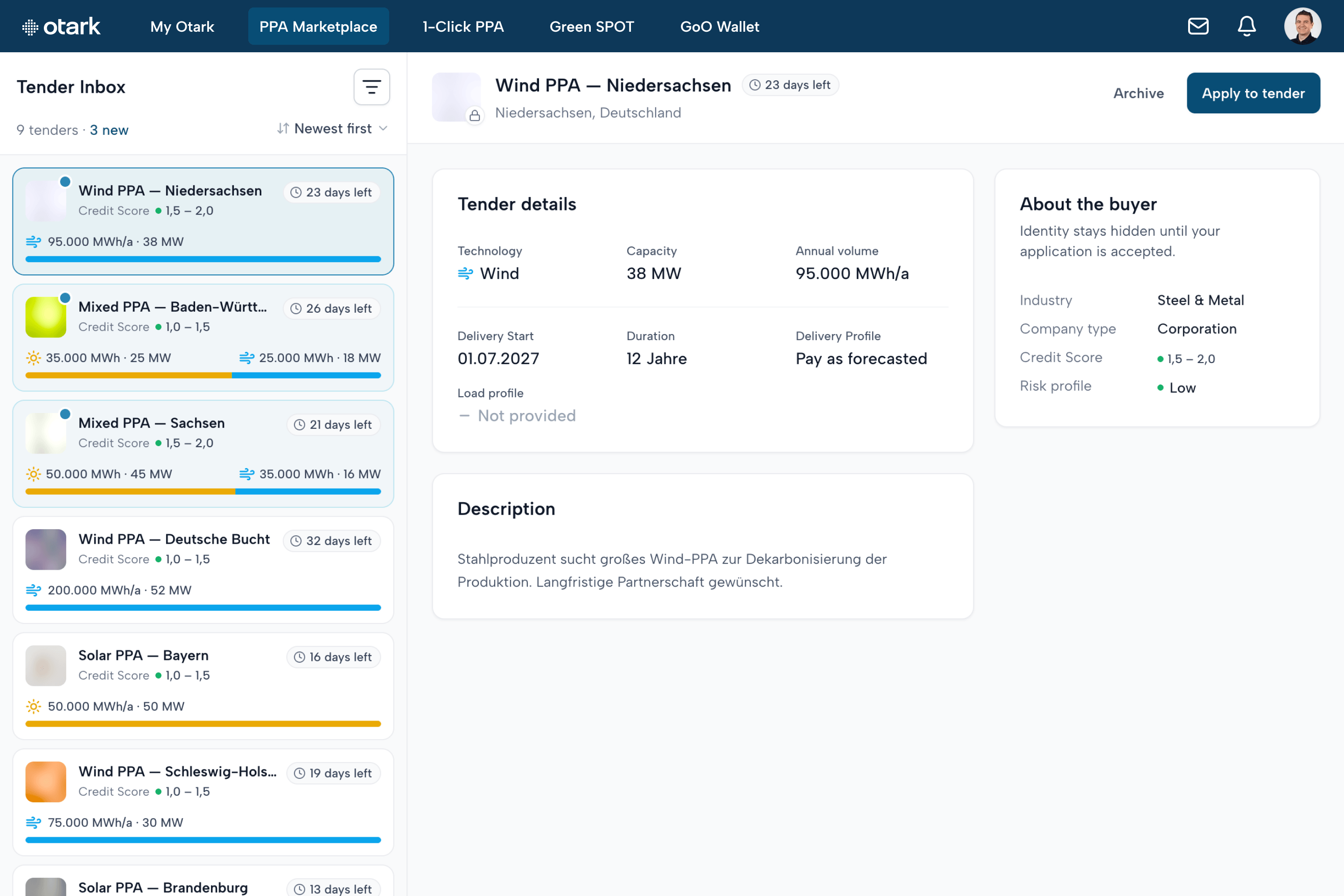The width and height of the screenshot is (1344, 896).
Task: Open the GoO Wallet tab
Action: 720,26
